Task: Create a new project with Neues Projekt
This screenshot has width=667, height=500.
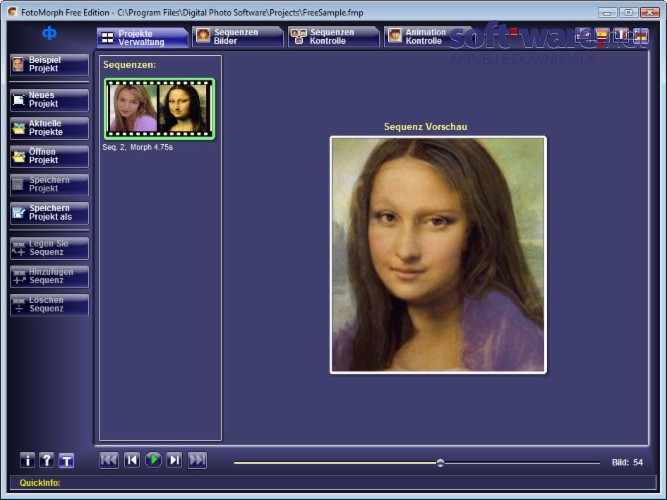Action: tap(49, 100)
